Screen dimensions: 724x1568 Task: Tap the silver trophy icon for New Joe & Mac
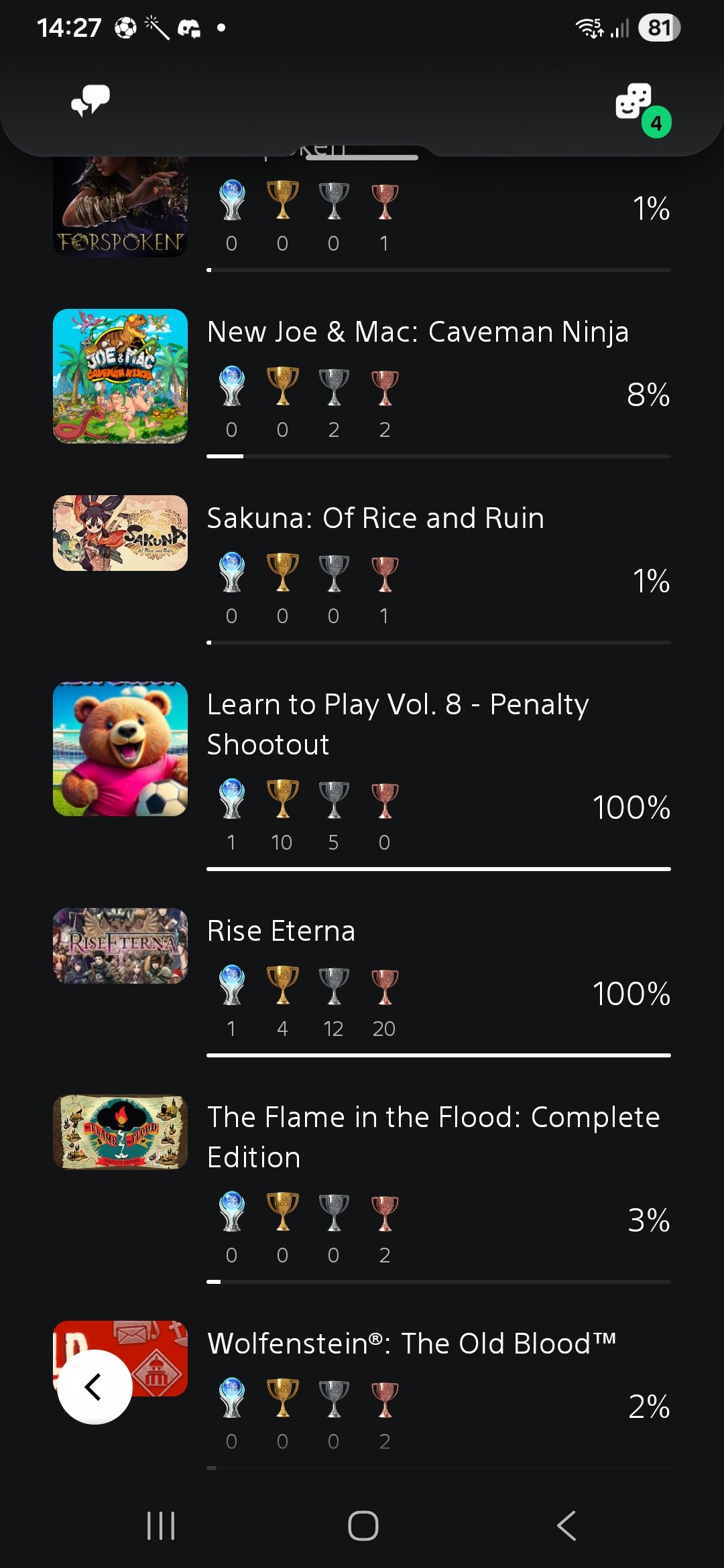334,387
